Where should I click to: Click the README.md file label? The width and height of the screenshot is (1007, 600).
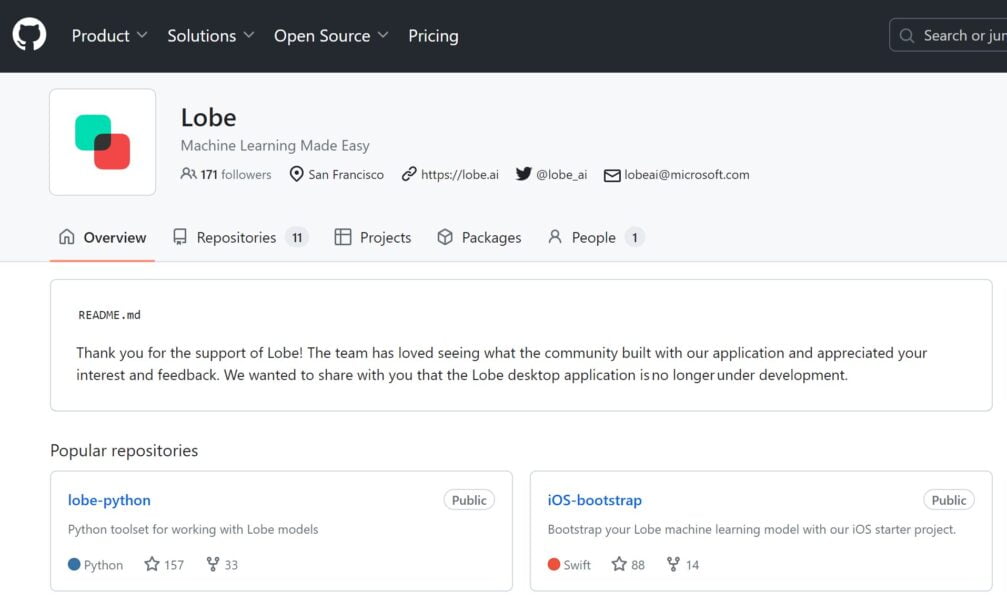click(109, 315)
